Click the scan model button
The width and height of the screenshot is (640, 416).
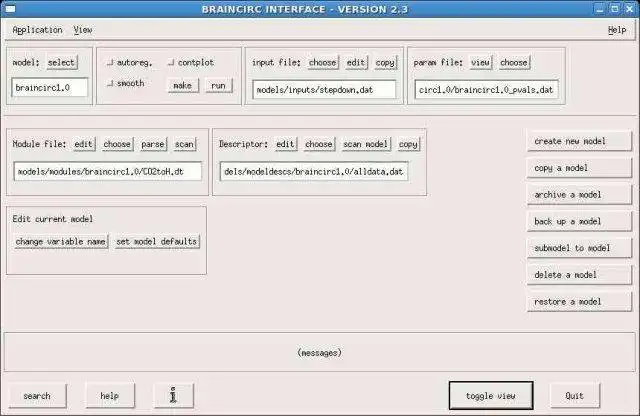tap(366, 144)
